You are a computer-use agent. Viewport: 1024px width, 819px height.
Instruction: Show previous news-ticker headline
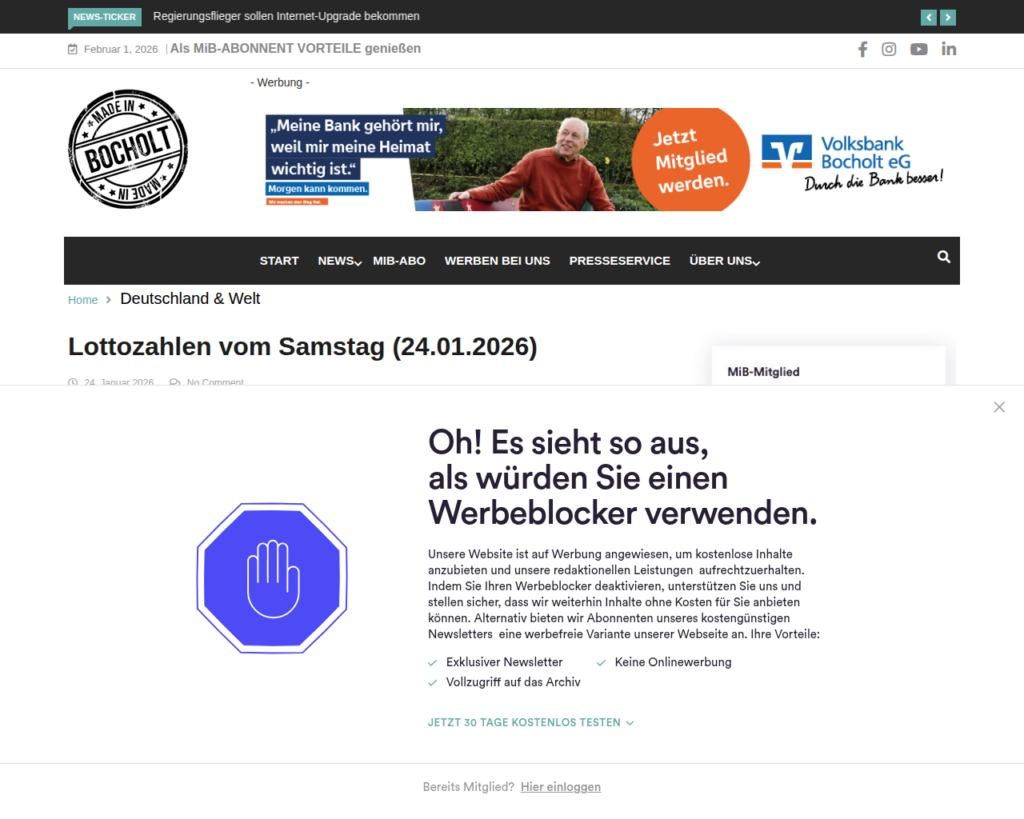[929, 18]
